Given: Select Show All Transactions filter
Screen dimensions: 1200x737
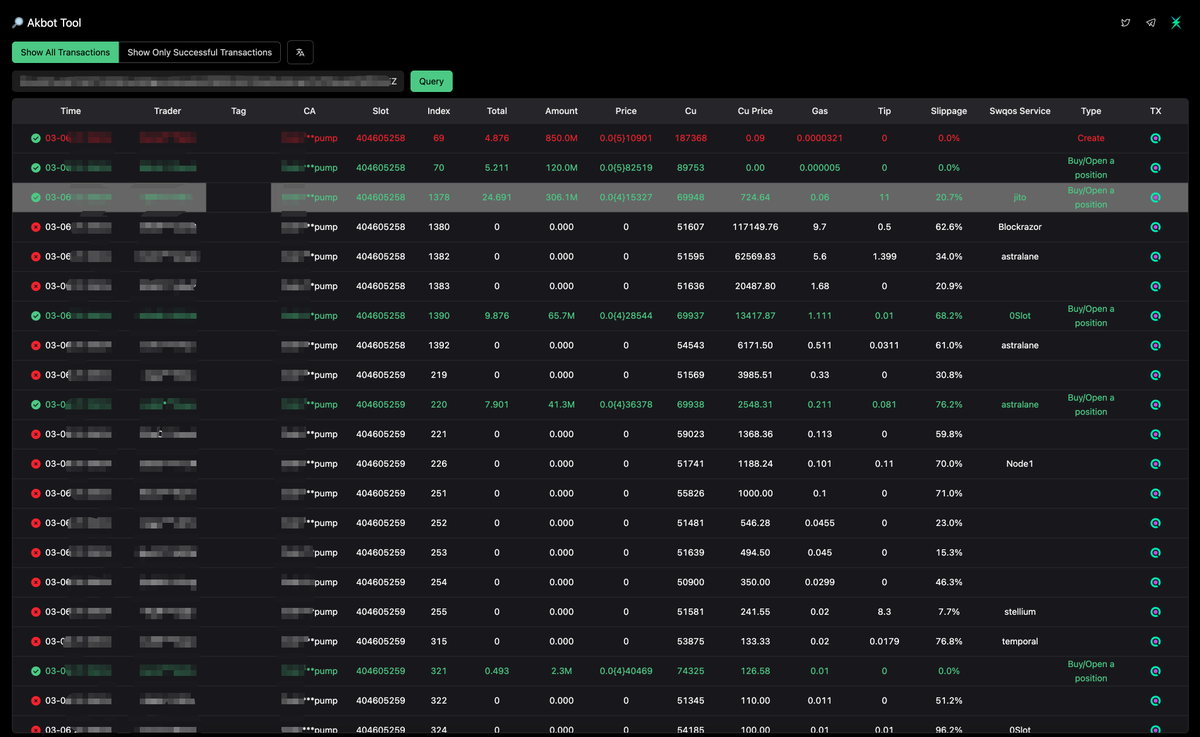Looking at the screenshot, I should (65, 52).
